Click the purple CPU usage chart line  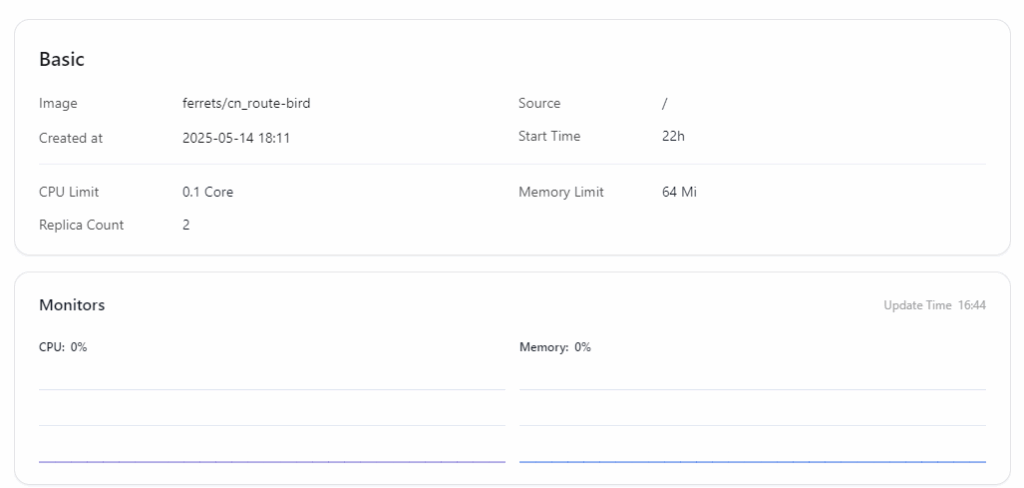point(271,461)
